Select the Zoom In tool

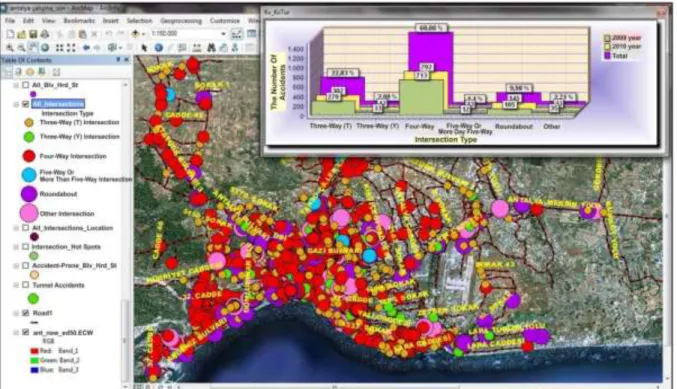[9, 47]
